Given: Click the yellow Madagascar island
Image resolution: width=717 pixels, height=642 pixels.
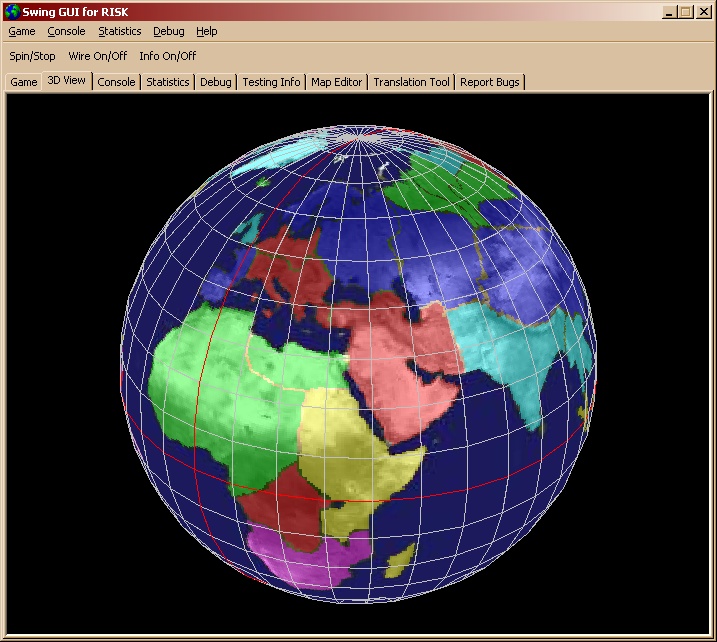Looking at the screenshot, I should point(401,560).
